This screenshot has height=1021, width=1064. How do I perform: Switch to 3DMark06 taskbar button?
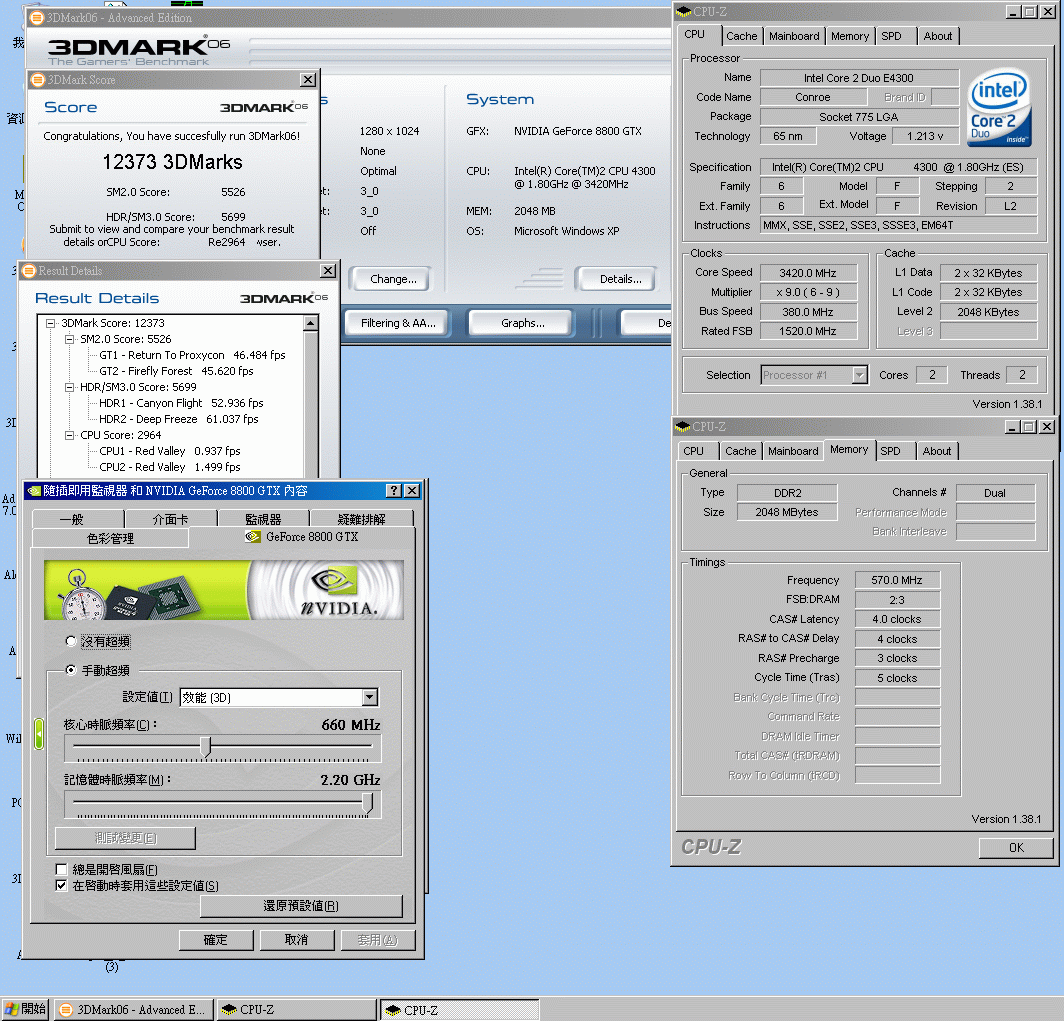(x=134, y=1009)
